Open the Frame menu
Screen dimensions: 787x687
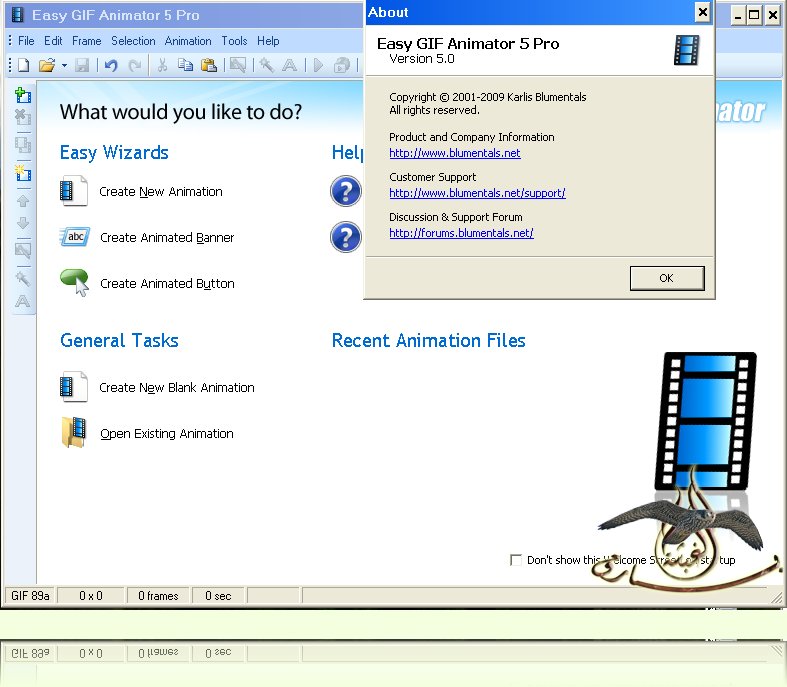pyautogui.click(x=86, y=41)
